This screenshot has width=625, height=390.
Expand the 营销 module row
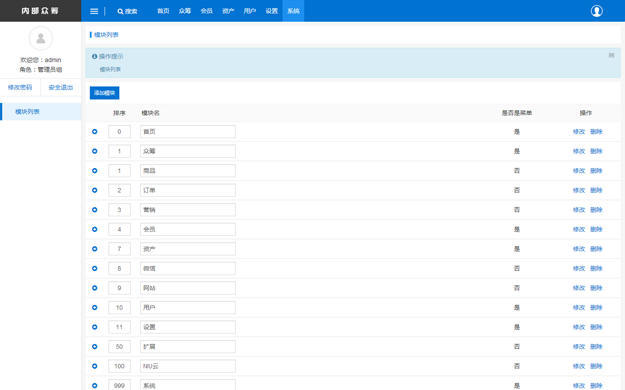tap(94, 210)
